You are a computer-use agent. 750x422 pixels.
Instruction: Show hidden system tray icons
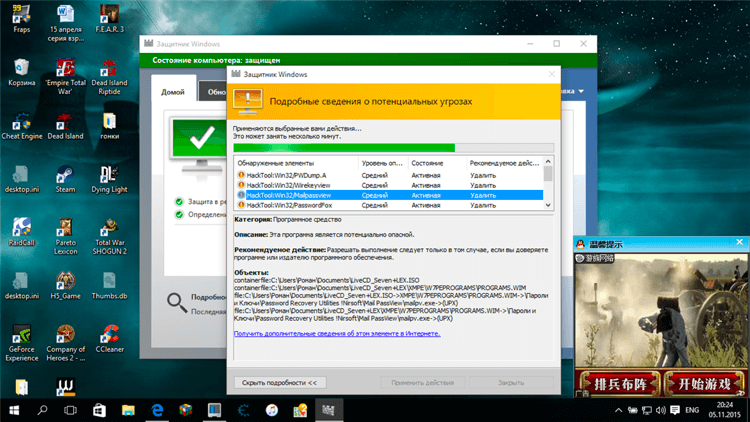click(618, 410)
